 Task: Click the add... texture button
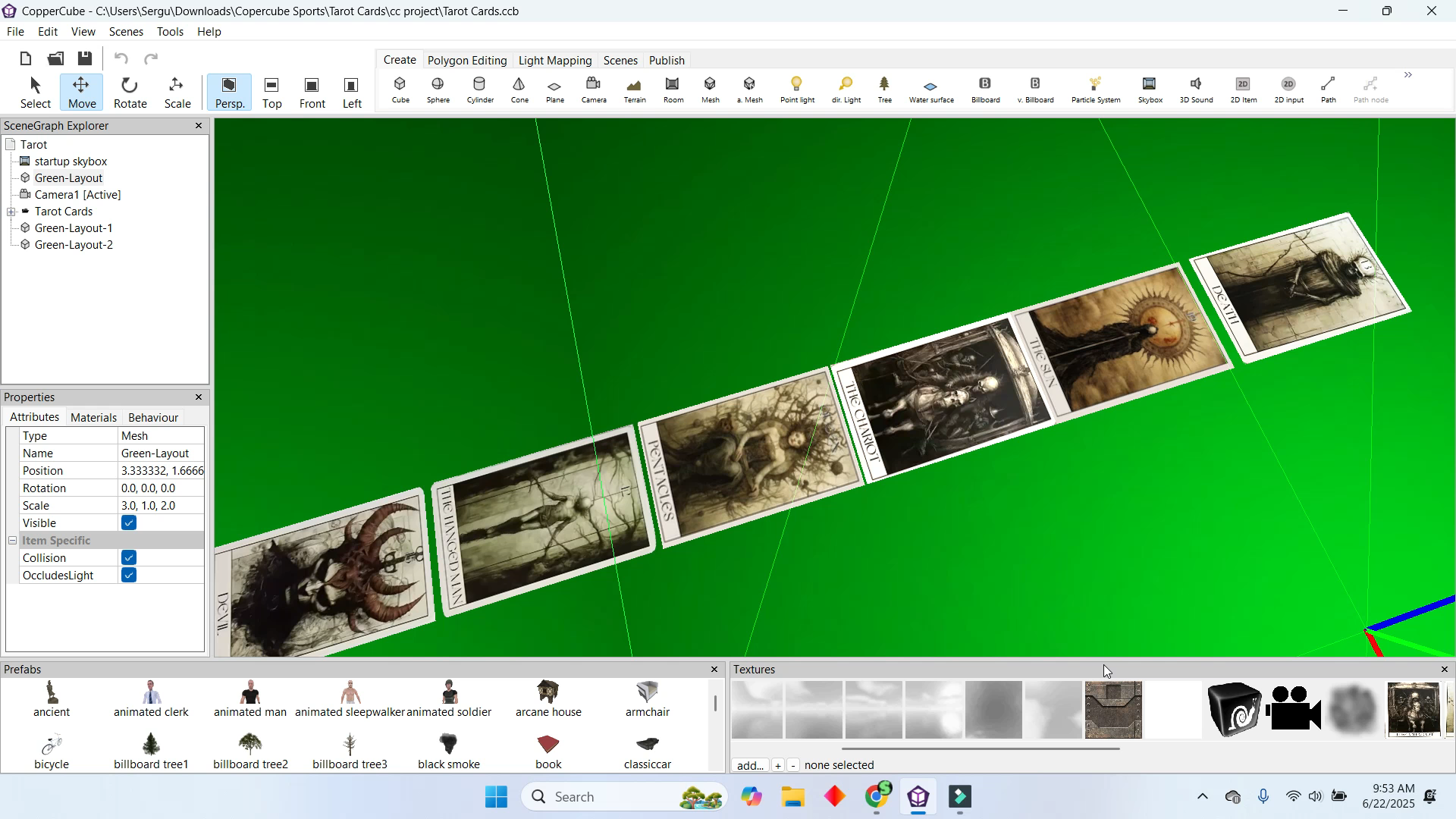[751, 765]
